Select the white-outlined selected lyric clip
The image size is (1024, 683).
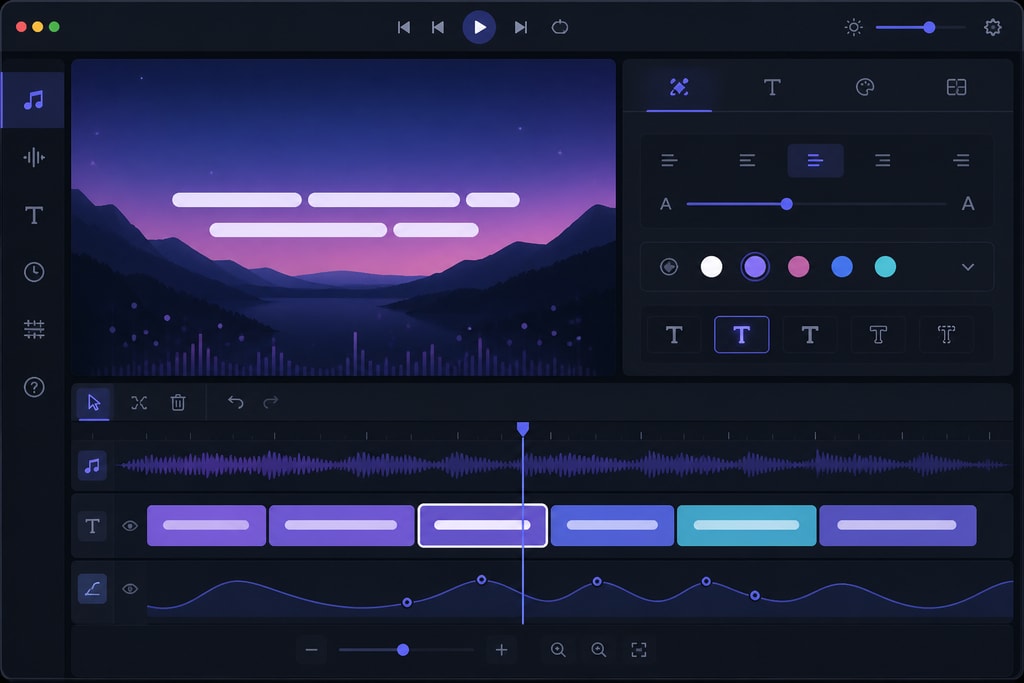pyautogui.click(x=483, y=525)
